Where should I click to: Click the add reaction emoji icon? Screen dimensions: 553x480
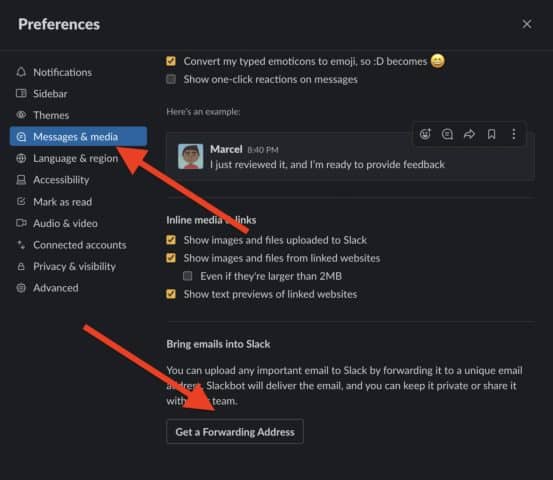coord(425,134)
